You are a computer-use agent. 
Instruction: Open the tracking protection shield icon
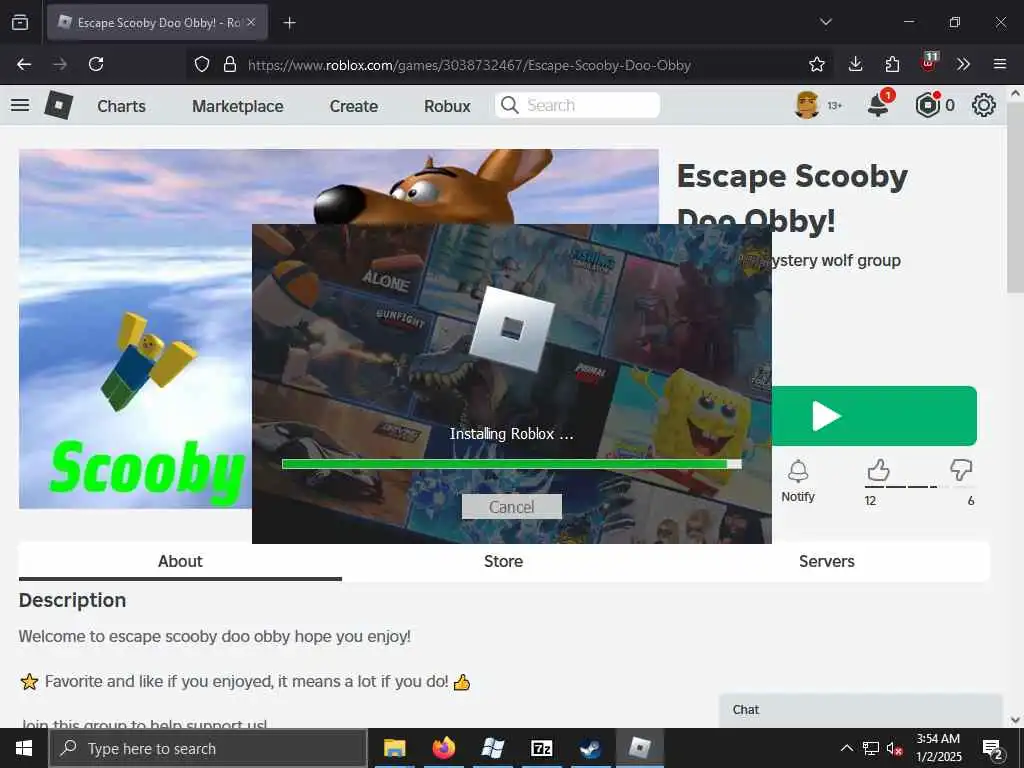[x=202, y=65]
